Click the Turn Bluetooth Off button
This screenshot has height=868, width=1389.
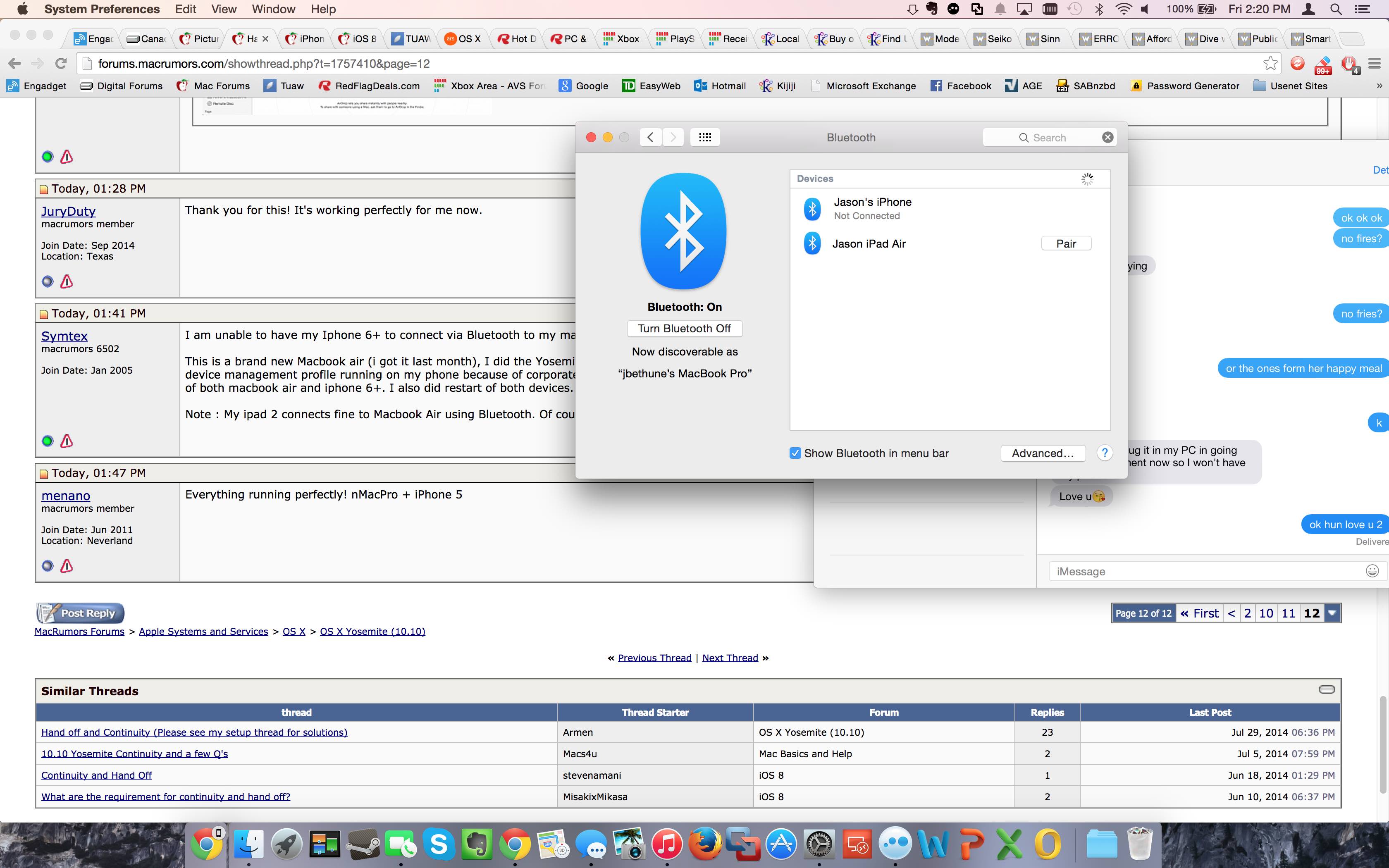(684, 328)
